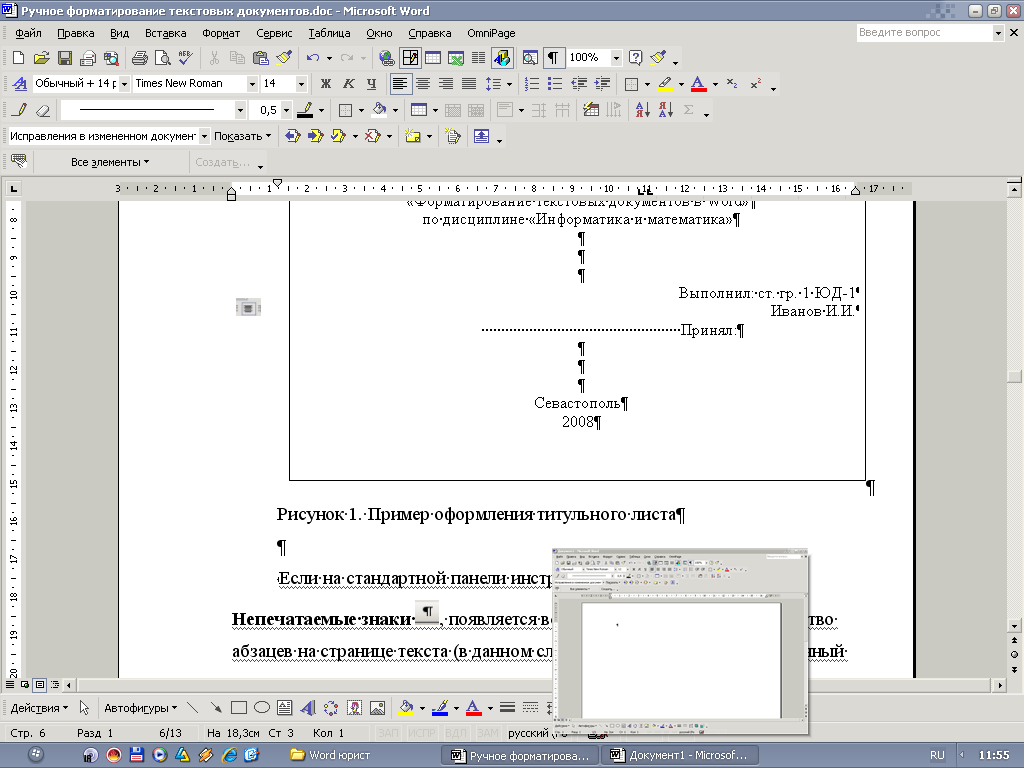Sort descending in tables toolbar
Image resolution: width=1024 pixels, height=768 pixels.
point(665,110)
